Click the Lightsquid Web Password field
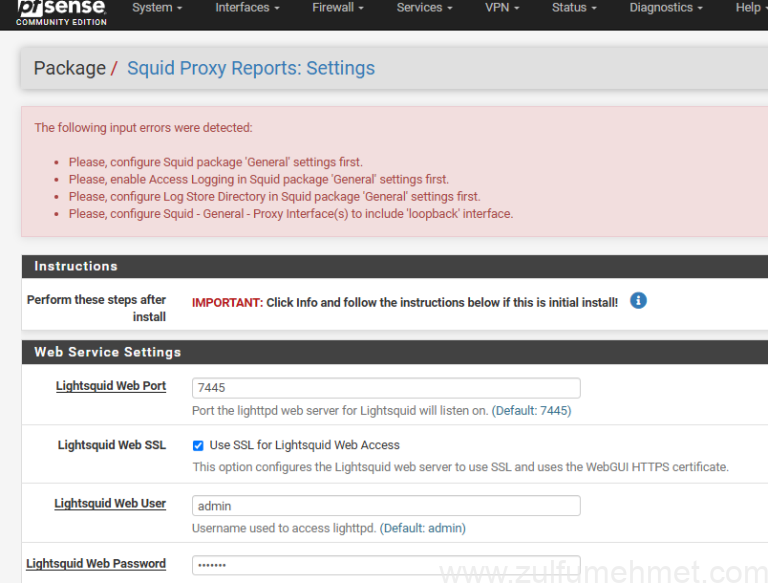This screenshot has height=583, width=768. (x=386, y=565)
